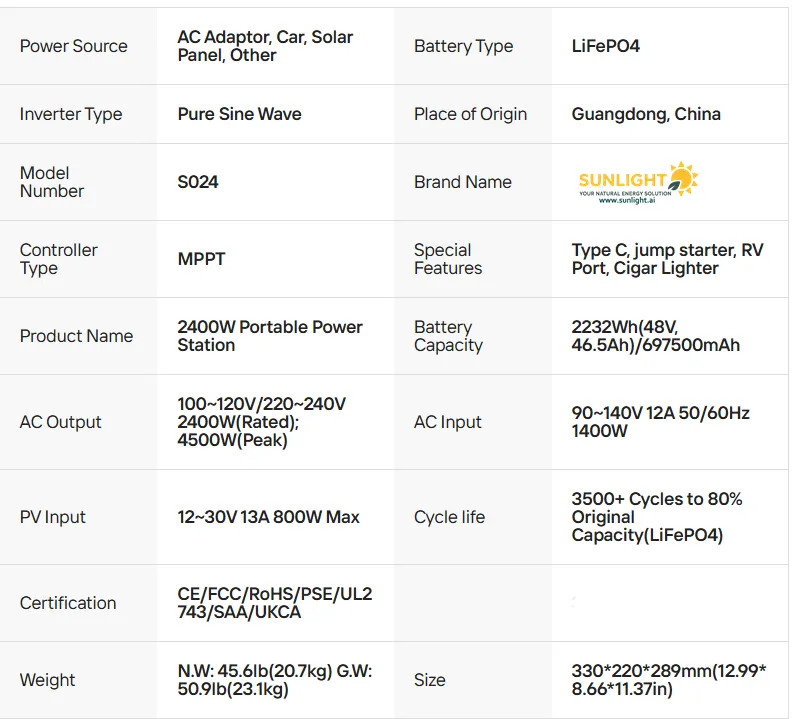Click the Weight label cell
Screen dimensions: 792x719
(47, 680)
